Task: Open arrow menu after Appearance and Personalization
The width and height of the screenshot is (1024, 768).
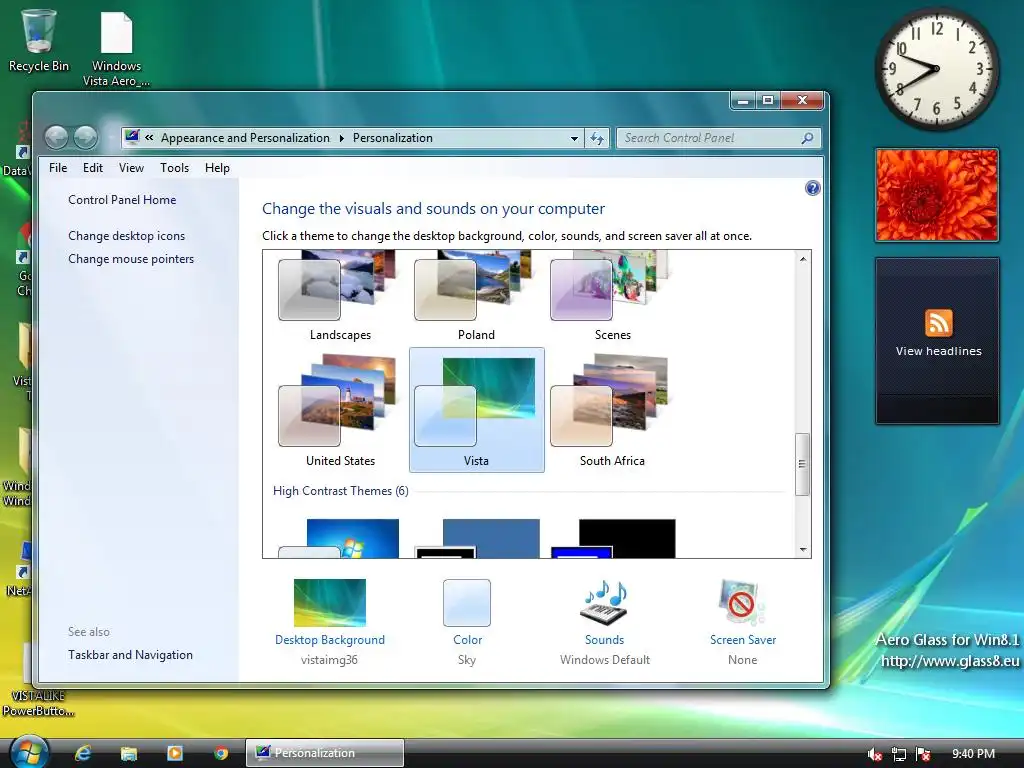Action: click(x=342, y=138)
